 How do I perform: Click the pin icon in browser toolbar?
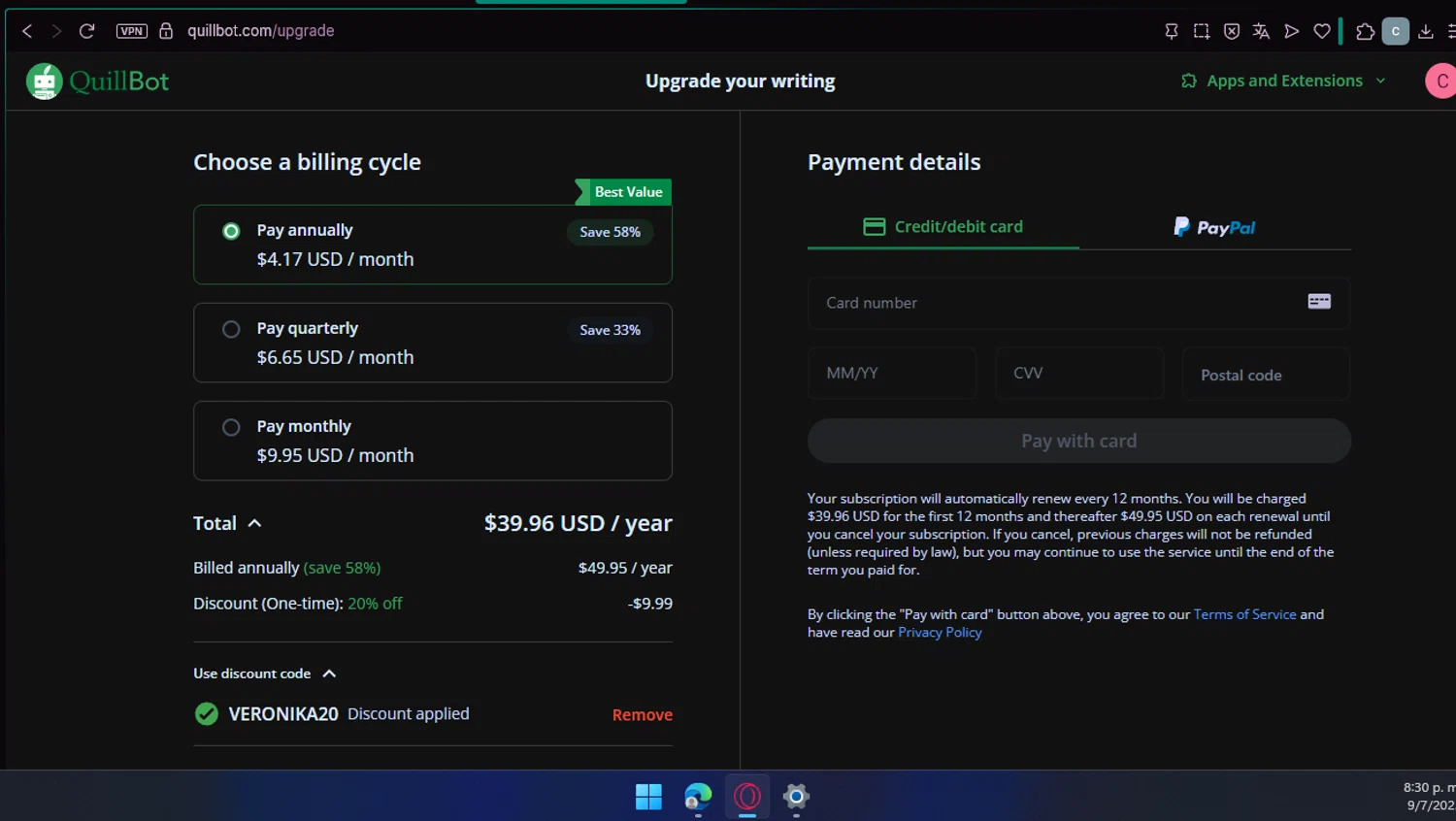[x=1172, y=31]
